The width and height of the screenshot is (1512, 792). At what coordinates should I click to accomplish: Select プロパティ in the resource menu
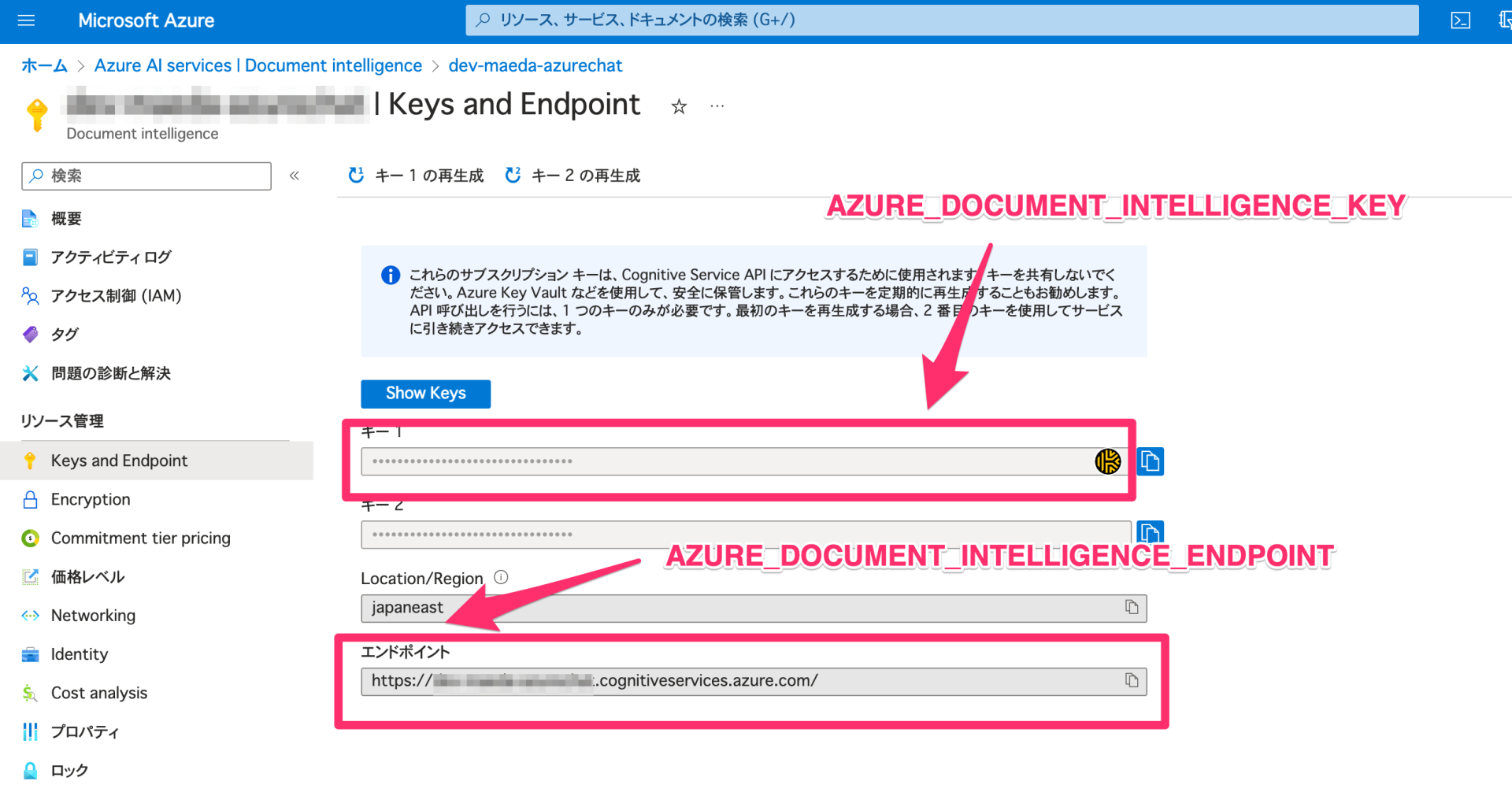84,731
